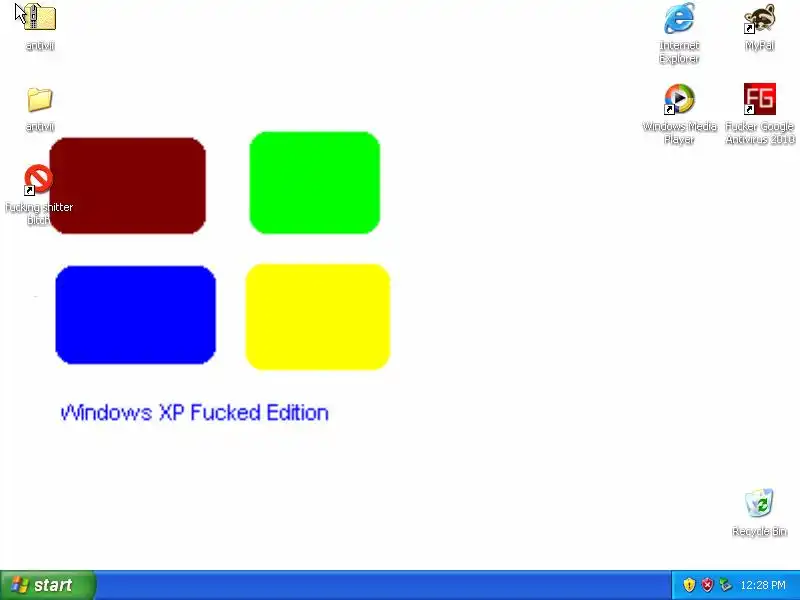Screen dimensions: 800x600
Task: Click the red shield security alert icon
Action: (707, 585)
